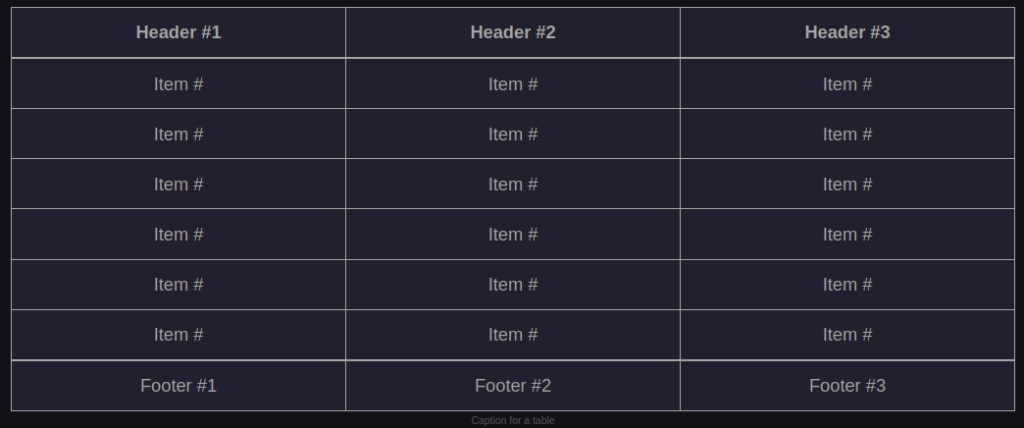The width and height of the screenshot is (1024, 428).
Task: Select fourth-row Item # in Header #3 column
Action: click(x=847, y=234)
